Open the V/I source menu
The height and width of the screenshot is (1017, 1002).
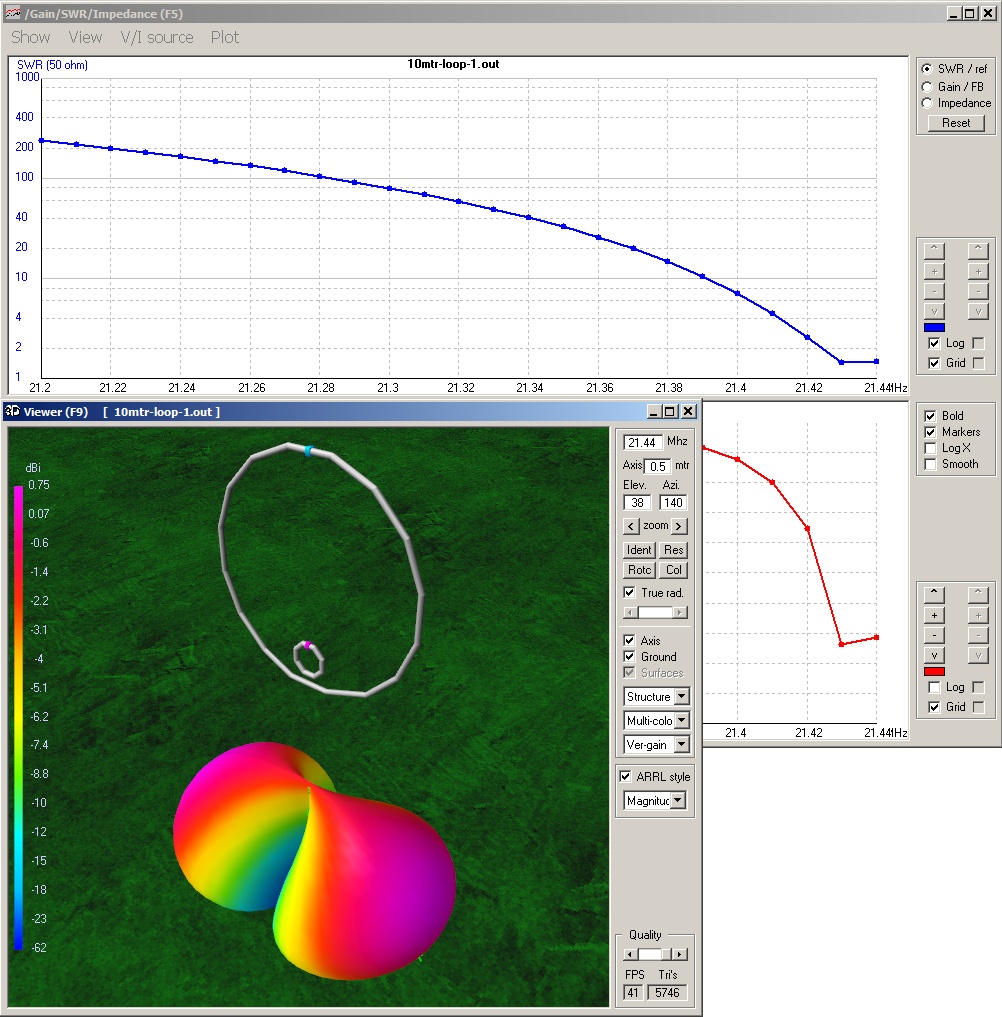(156, 37)
